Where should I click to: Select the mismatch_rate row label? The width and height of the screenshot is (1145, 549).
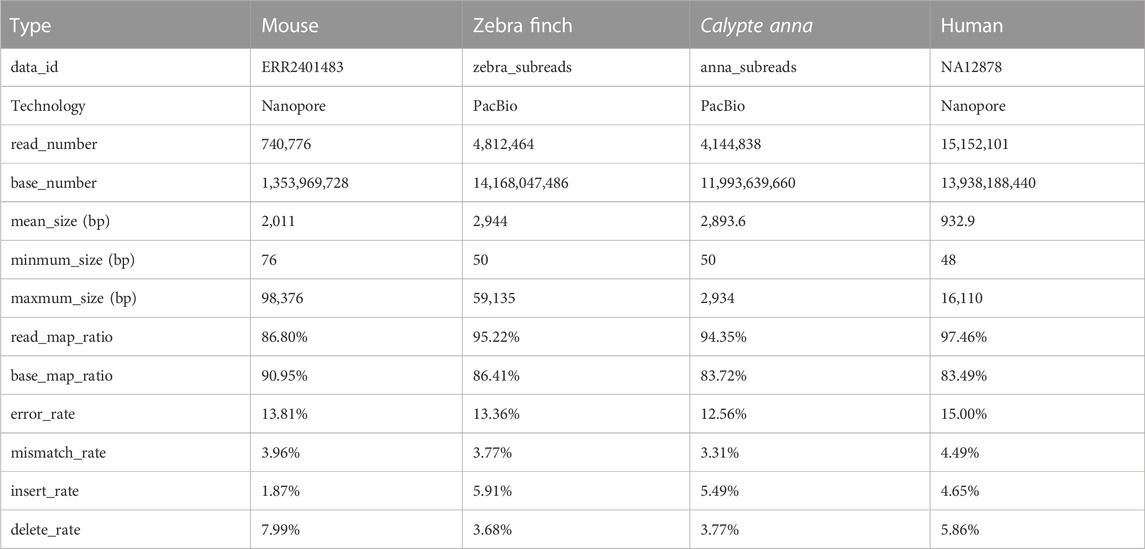(58, 453)
